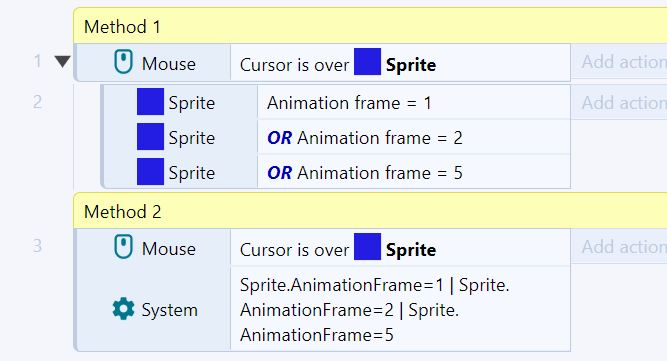Image resolution: width=667 pixels, height=361 pixels.
Task: Select the Animation frame = 1 condition
Action: (x=414, y=102)
